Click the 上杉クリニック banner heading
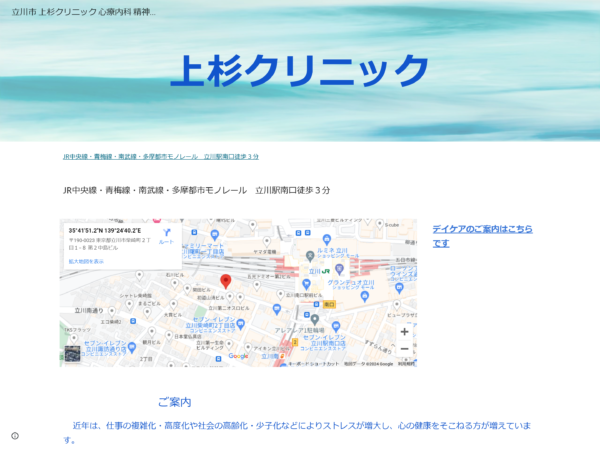600x450 pixels. coord(300,70)
